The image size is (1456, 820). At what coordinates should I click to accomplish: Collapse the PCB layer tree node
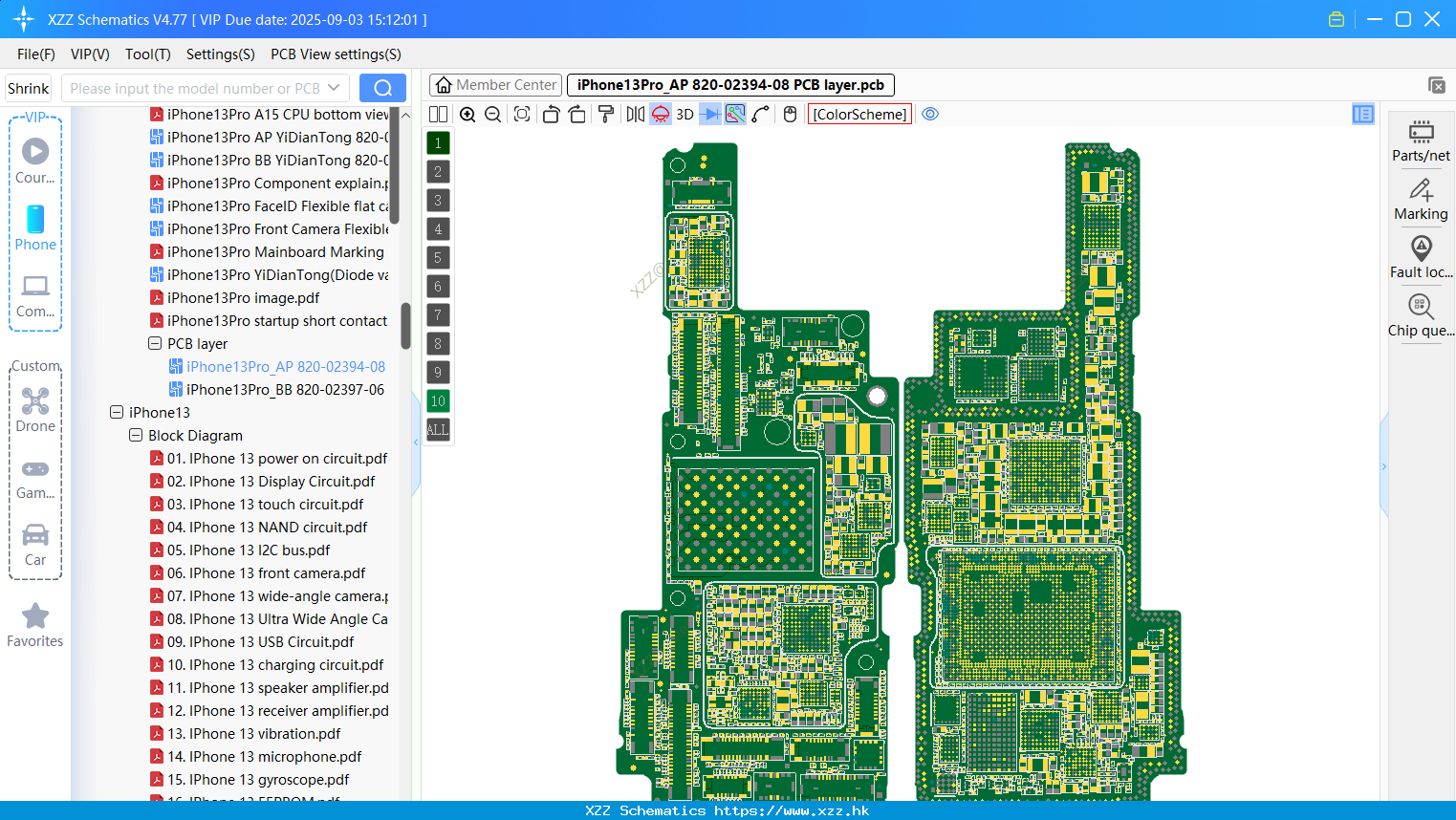click(155, 343)
